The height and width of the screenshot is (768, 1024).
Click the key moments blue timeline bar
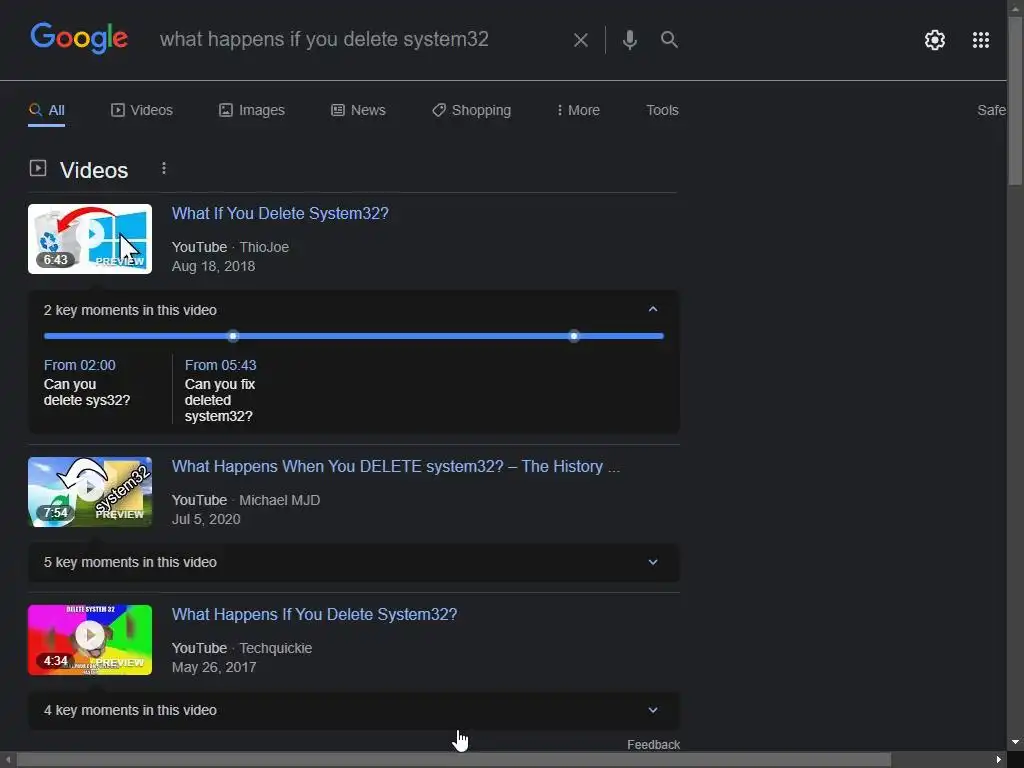(353, 336)
